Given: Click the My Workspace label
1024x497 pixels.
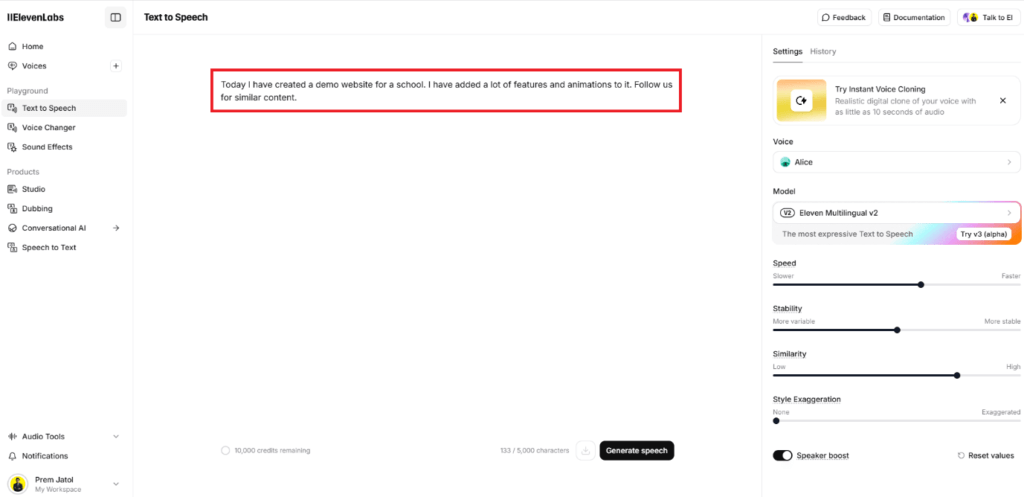Looking at the screenshot, I should (58, 489).
